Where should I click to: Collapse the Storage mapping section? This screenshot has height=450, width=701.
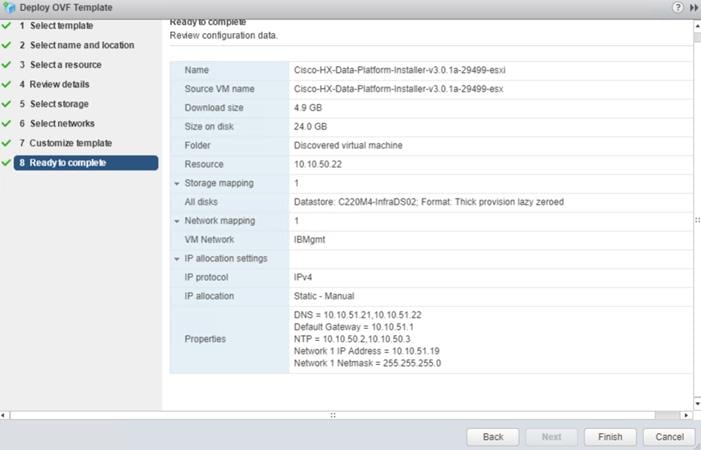click(x=177, y=184)
